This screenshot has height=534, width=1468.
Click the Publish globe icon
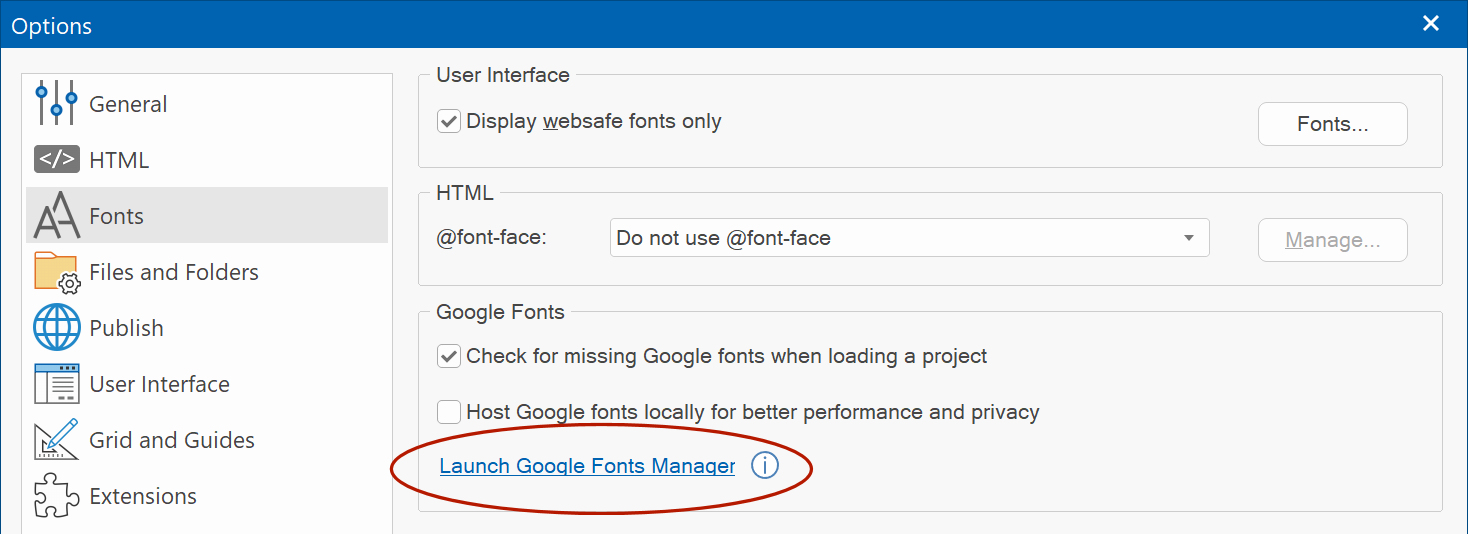coord(56,328)
